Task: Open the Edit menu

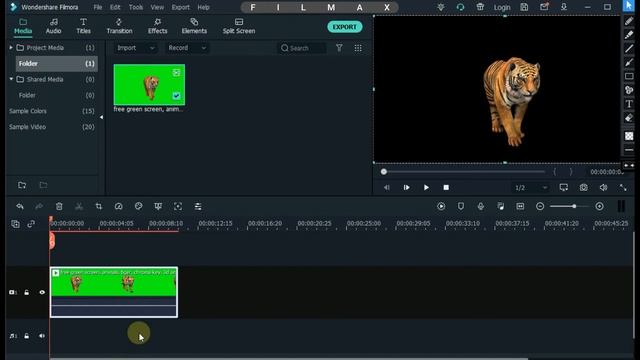Action: click(115, 7)
